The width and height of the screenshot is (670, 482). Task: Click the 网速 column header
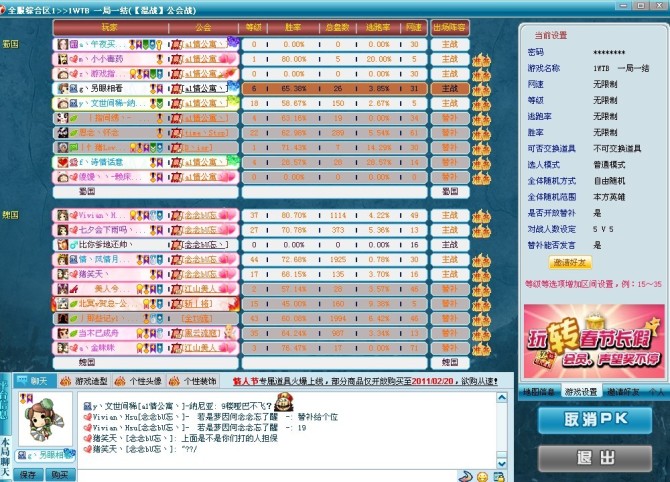[x=414, y=27]
